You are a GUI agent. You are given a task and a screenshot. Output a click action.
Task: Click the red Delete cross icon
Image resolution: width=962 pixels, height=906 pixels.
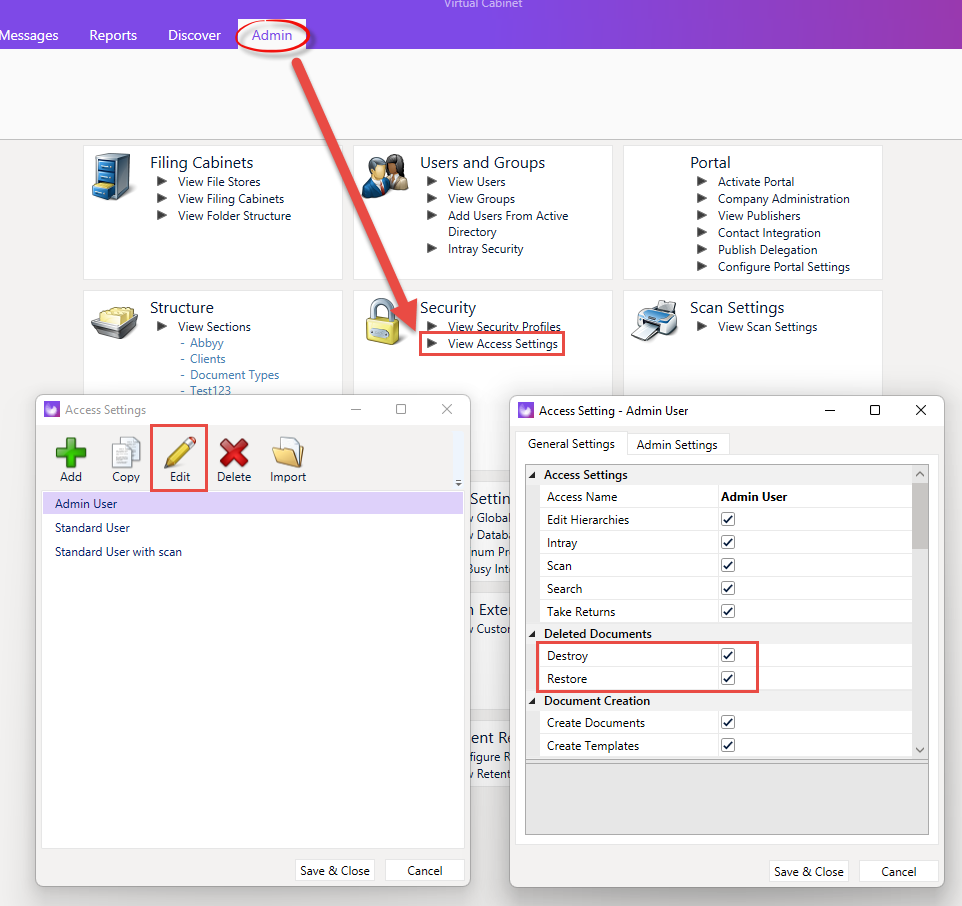[x=234, y=453]
